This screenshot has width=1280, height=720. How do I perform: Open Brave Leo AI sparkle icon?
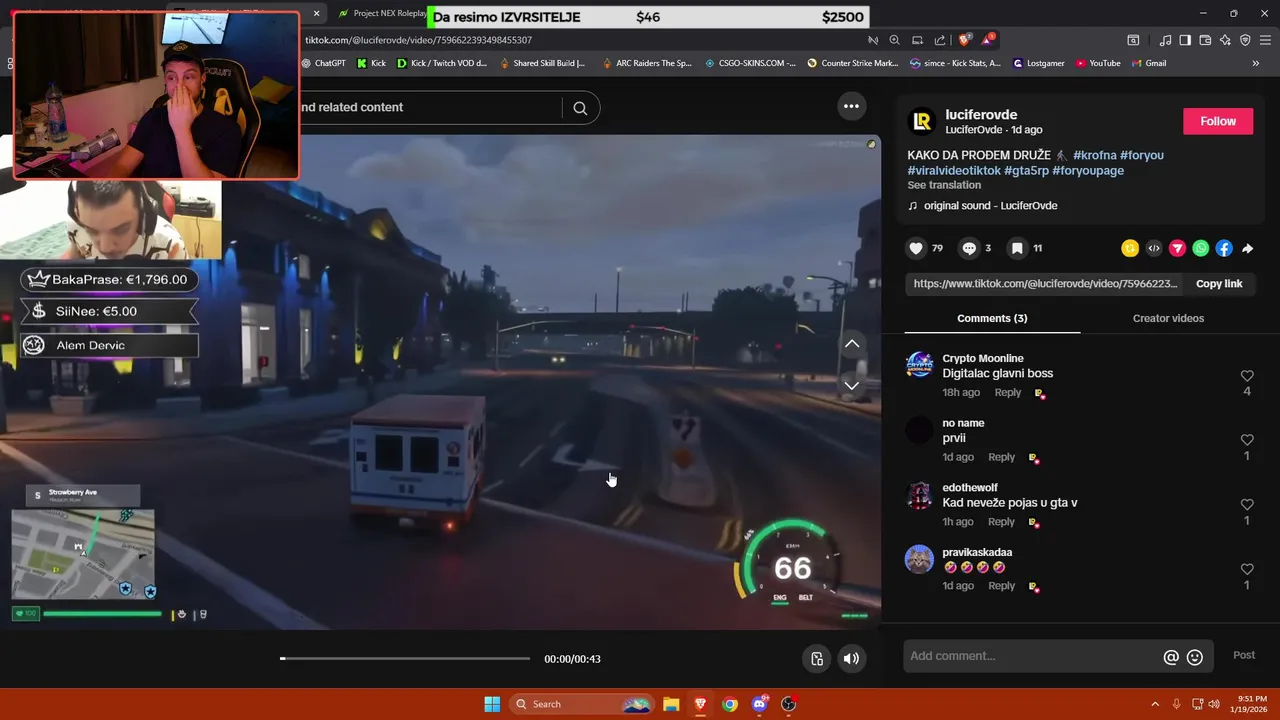(1225, 40)
